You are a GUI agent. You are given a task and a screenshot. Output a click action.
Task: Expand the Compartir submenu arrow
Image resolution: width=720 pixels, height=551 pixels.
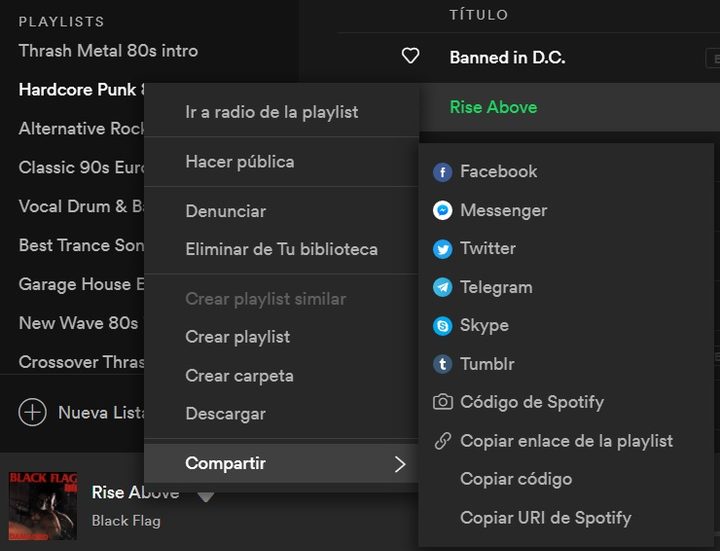(x=399, y=464)
